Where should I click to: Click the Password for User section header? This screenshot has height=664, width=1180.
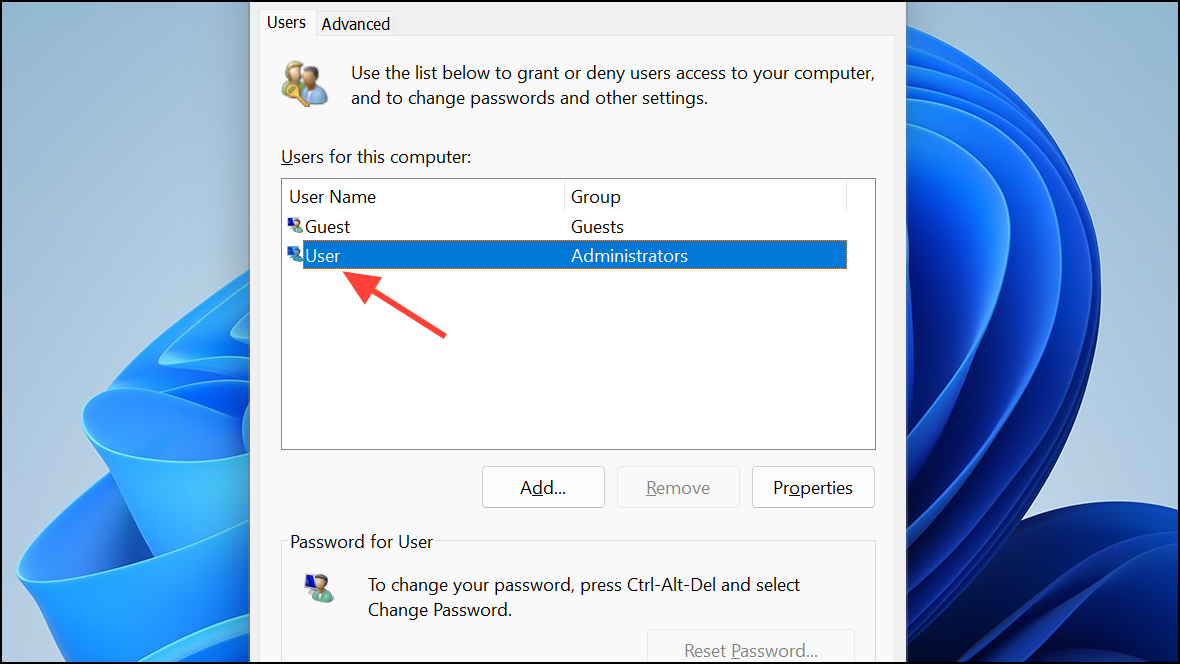361,541
